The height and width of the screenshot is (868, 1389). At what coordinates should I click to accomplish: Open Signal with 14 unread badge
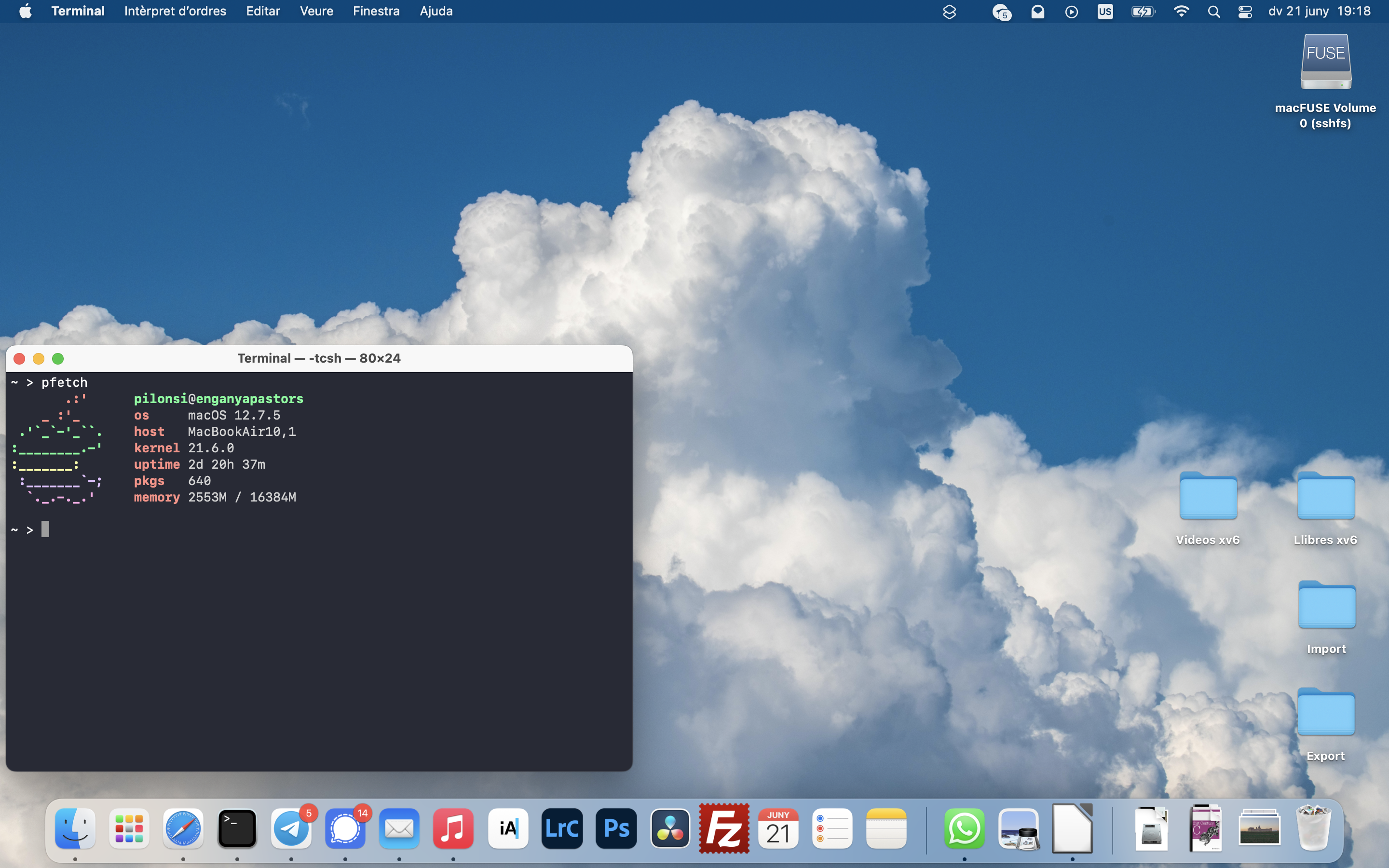[x=345, y=828]
